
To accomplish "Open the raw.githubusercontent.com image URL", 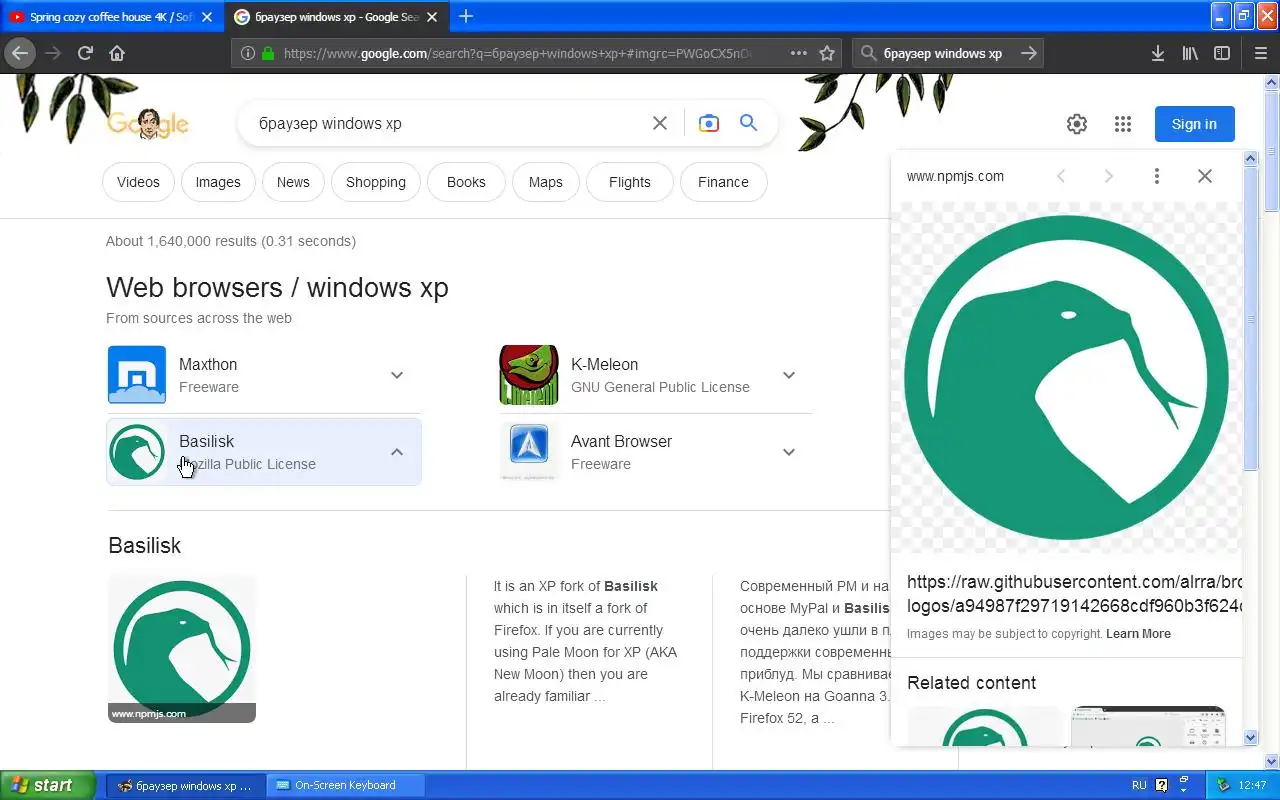I will coord(1074,594).
